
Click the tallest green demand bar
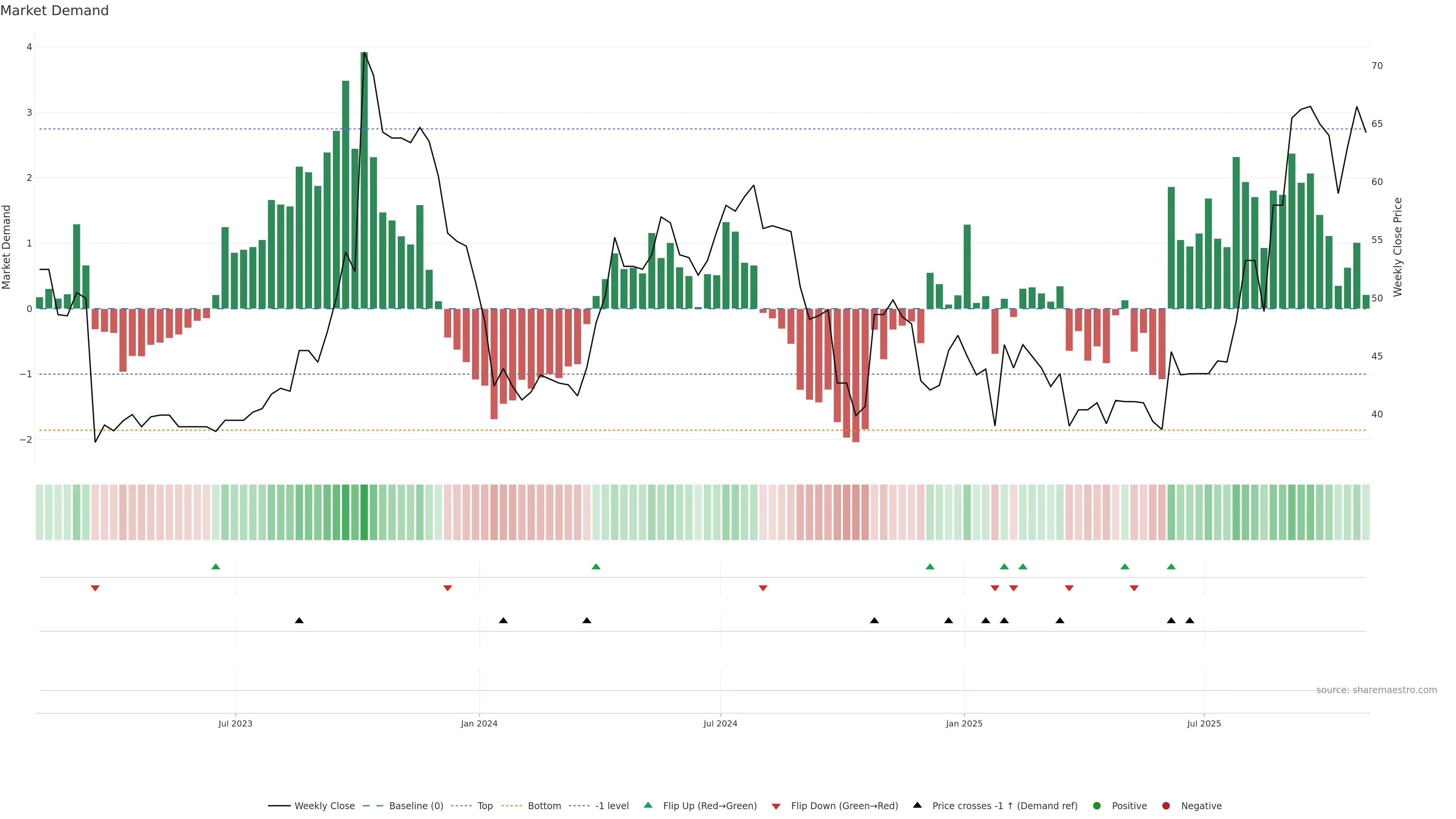[364, 181]
